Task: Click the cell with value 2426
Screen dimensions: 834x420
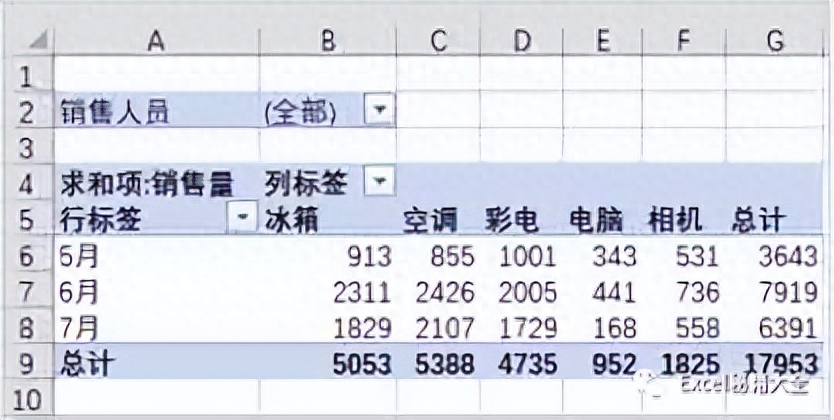Action: 438,292
